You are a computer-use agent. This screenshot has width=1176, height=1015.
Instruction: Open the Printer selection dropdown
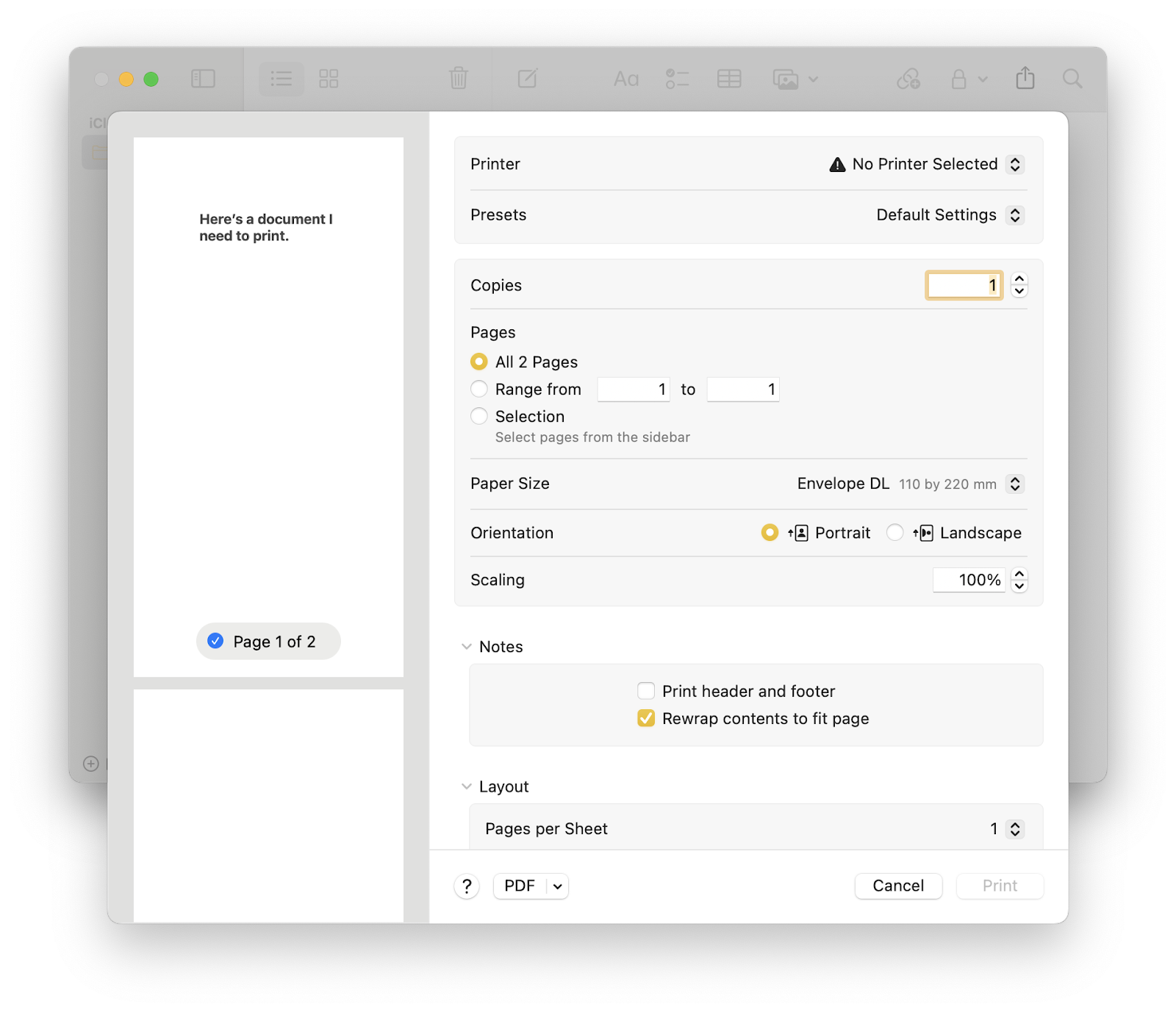coord(1016,164)
